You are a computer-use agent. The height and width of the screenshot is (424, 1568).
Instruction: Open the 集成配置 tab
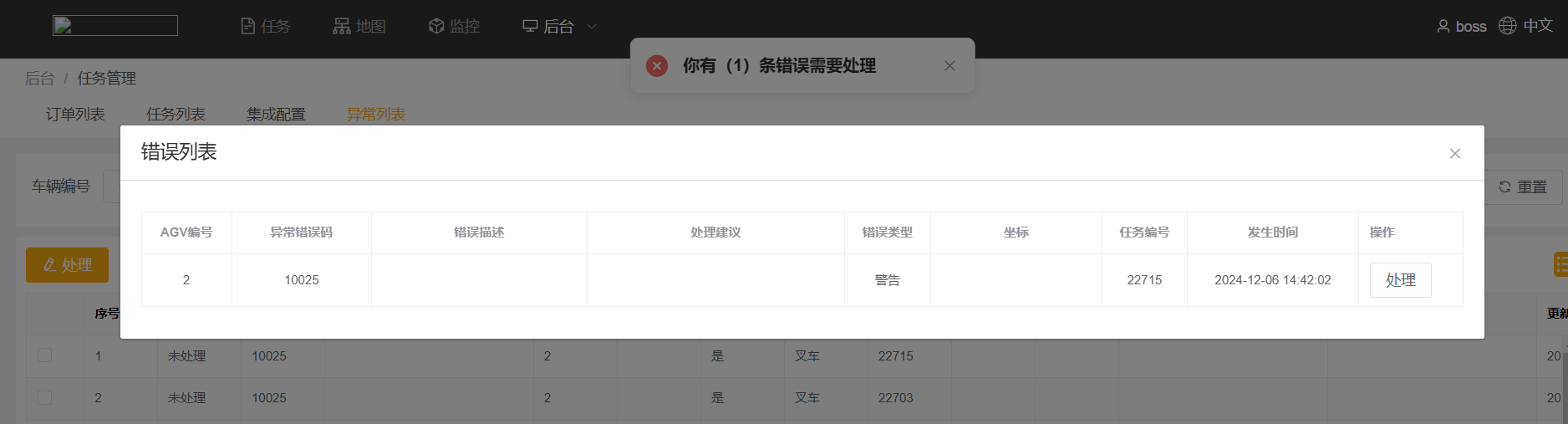[276, 115]
